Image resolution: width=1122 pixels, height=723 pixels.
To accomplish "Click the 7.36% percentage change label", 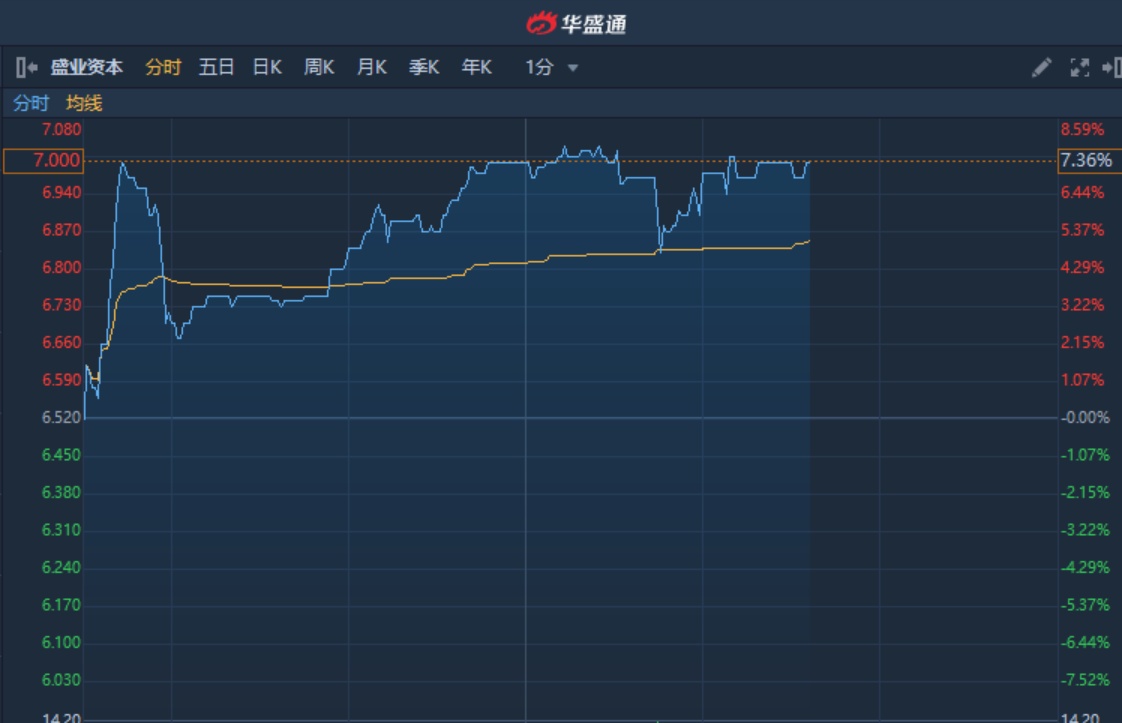I will [x=1086, y=161].
